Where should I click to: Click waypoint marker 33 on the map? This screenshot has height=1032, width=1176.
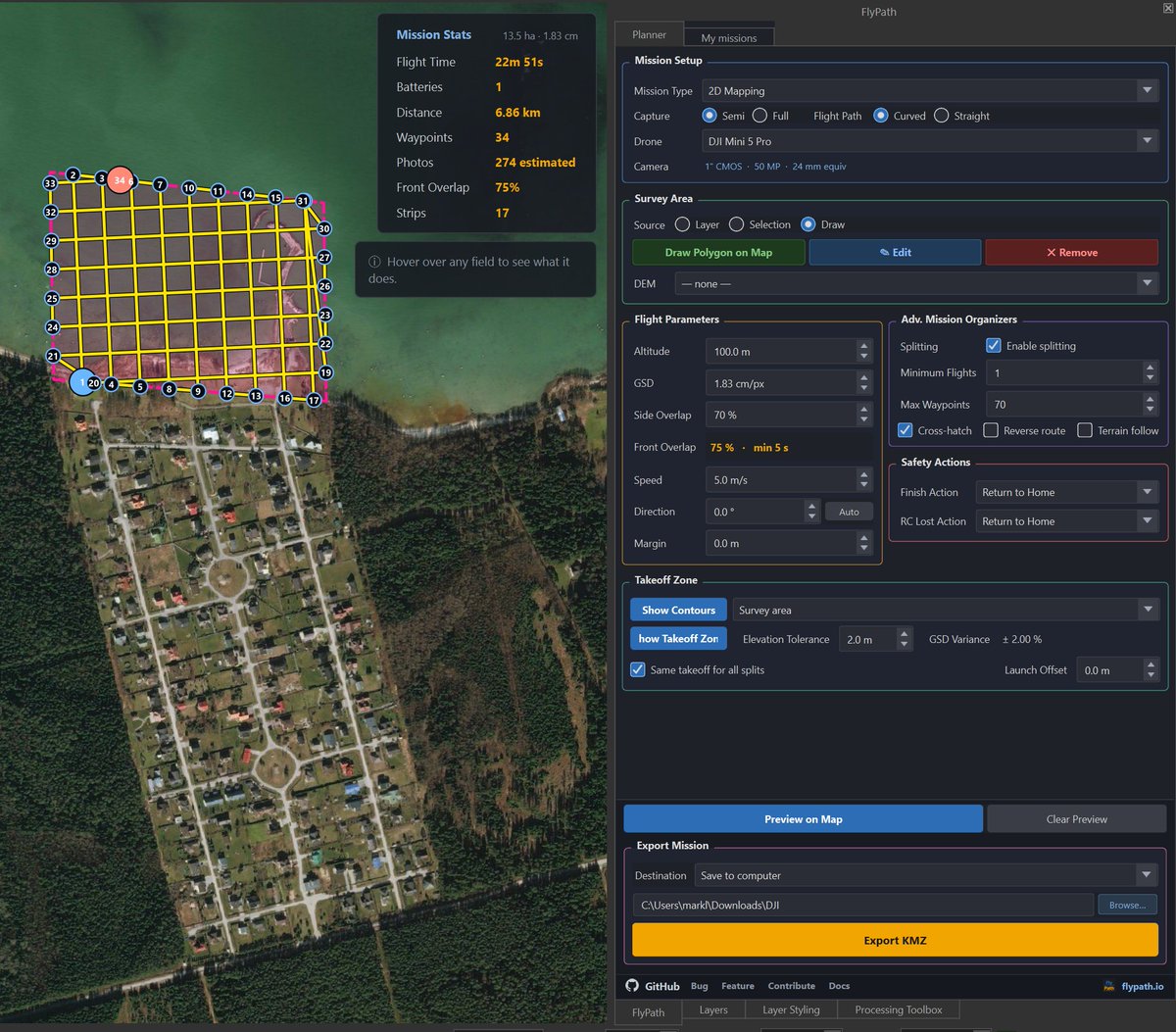(x=50, y=183)
